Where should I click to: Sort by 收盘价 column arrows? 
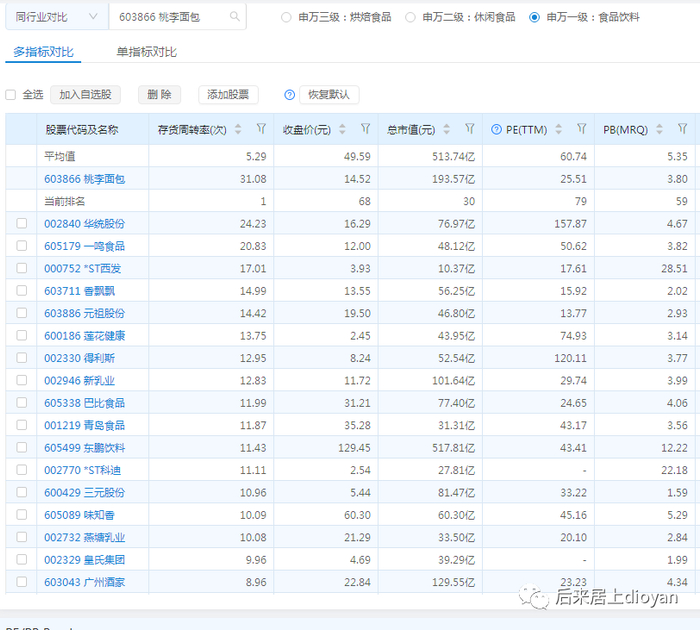(x=342, y=129)
